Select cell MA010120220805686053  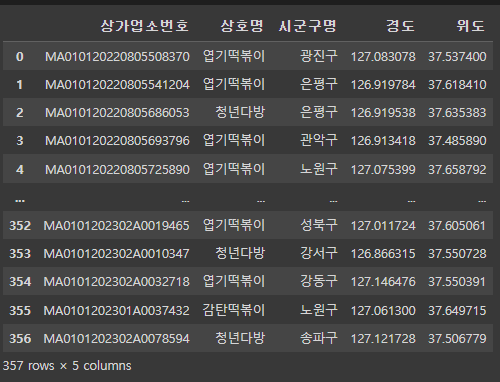(x=117, y=112)
